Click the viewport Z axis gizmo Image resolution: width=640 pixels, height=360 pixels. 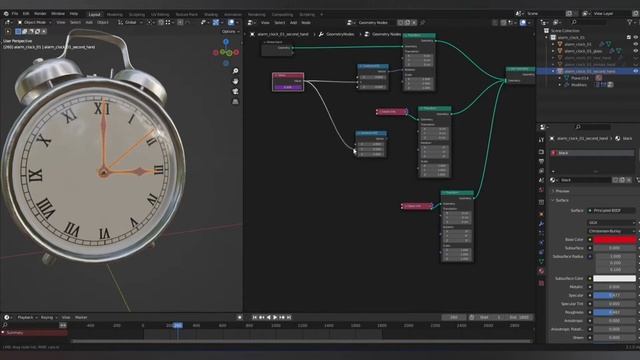226,42
